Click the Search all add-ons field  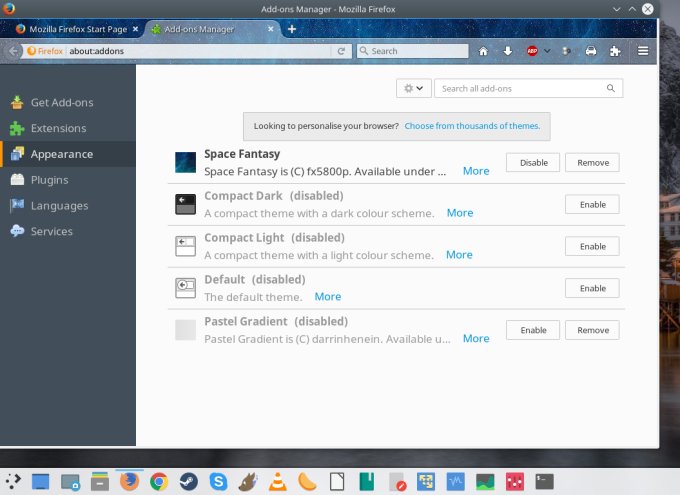pyautogui.click(x=520, y=88)
